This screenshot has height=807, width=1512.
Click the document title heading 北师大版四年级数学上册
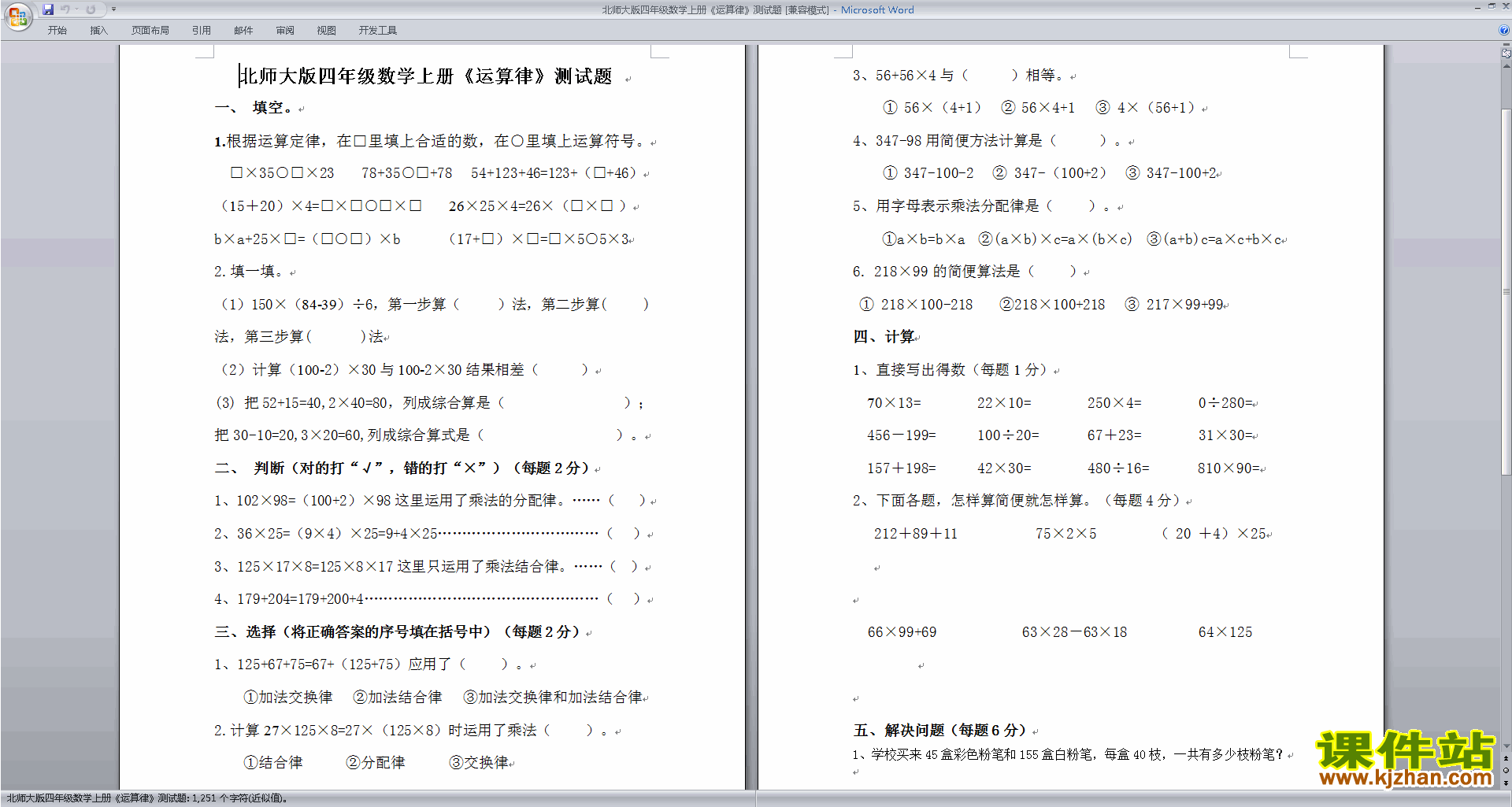426,76
